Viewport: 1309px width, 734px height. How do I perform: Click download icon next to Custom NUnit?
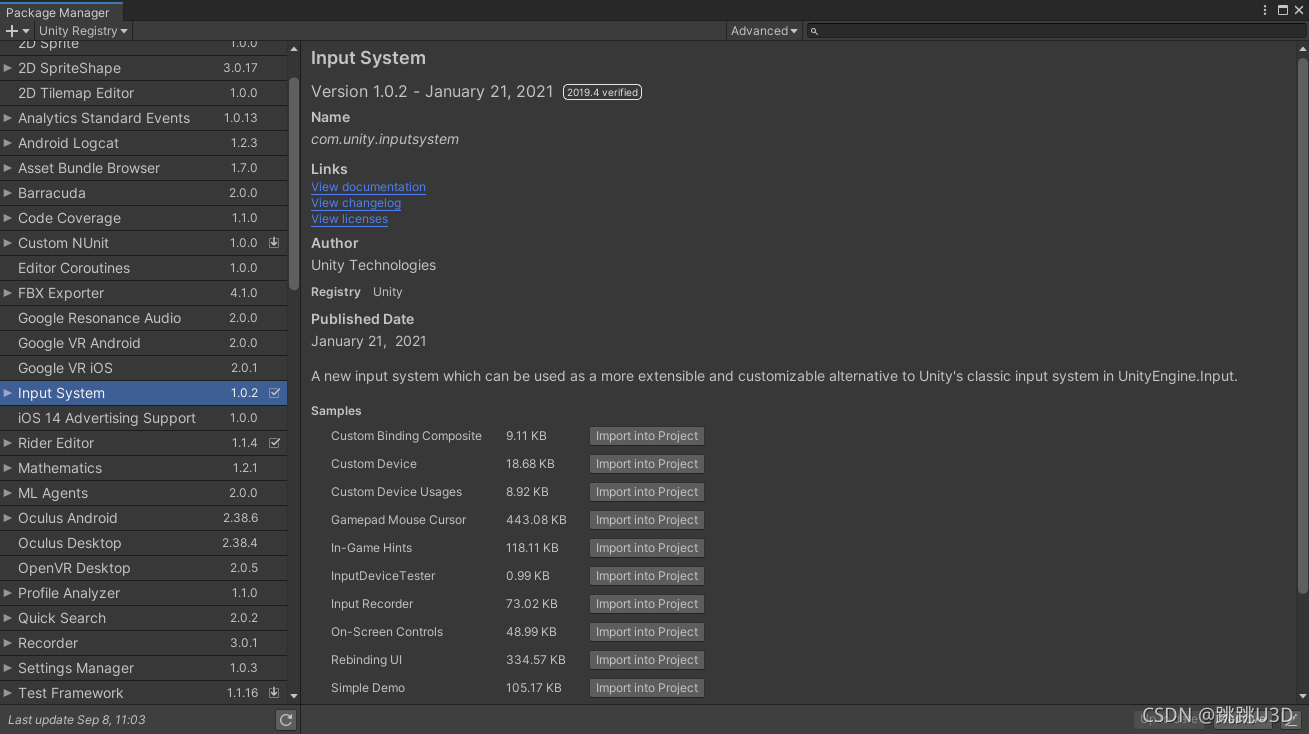[x=274, y=243]
